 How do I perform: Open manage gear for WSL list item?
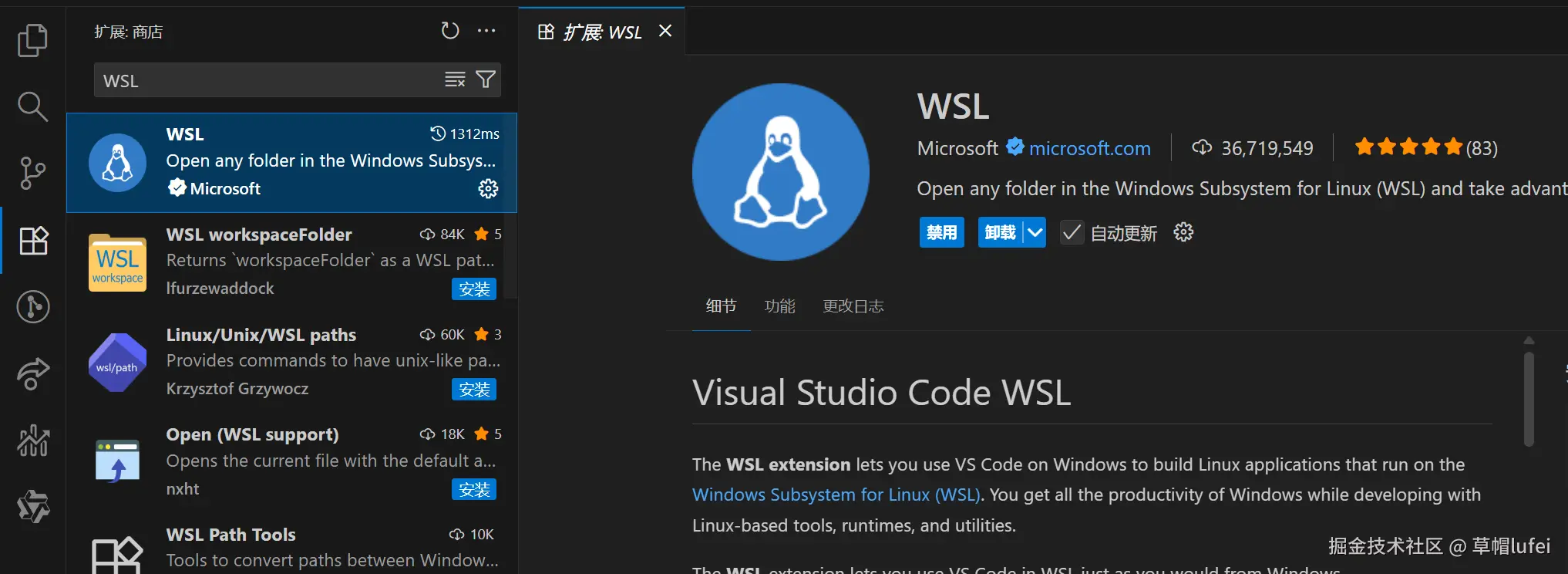point(488,189)
